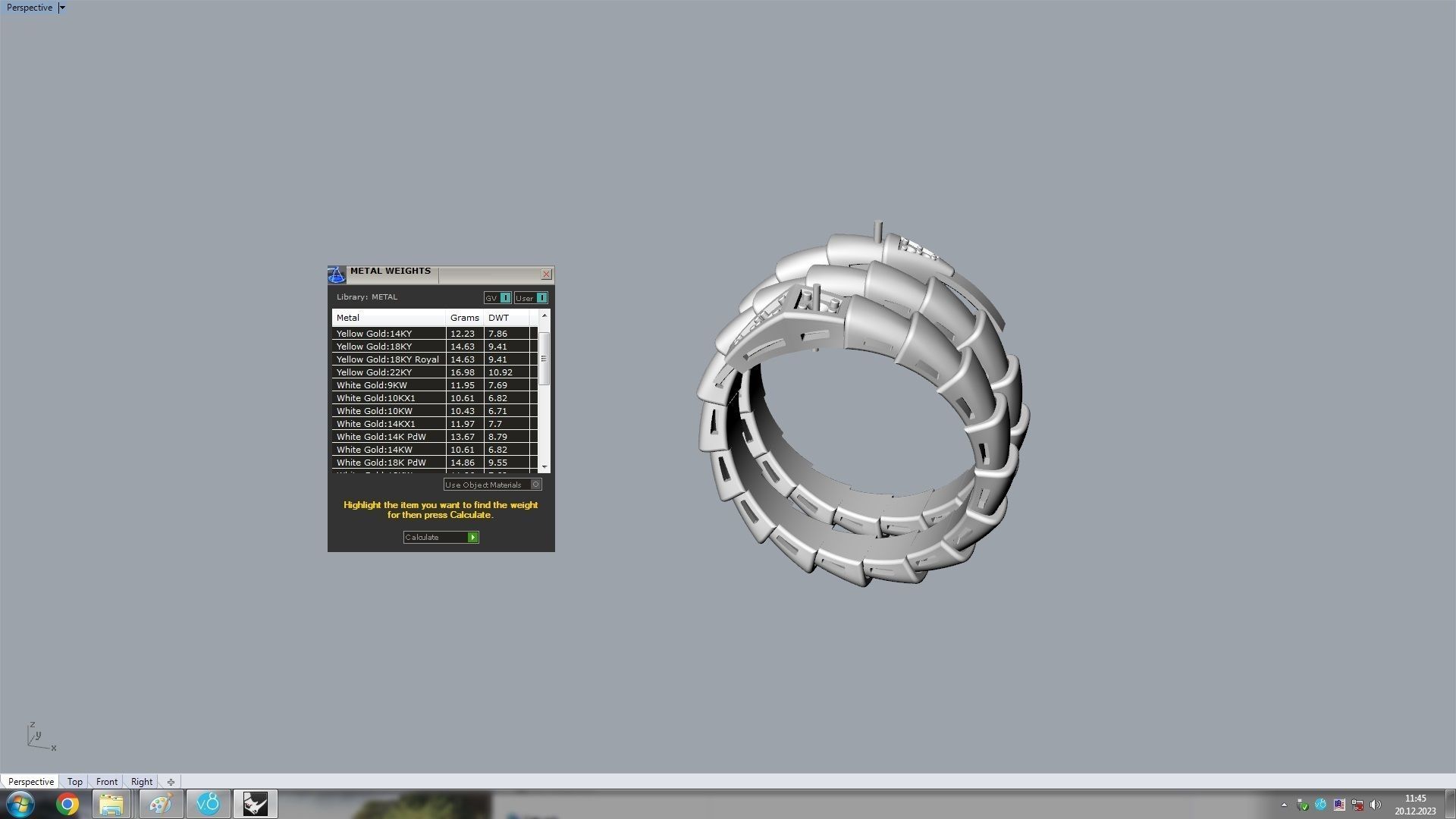Switch to the Perspective viewport tab
Viewport: 1456px width, 819px height.
pyautogui.click(x=31, y=782)
